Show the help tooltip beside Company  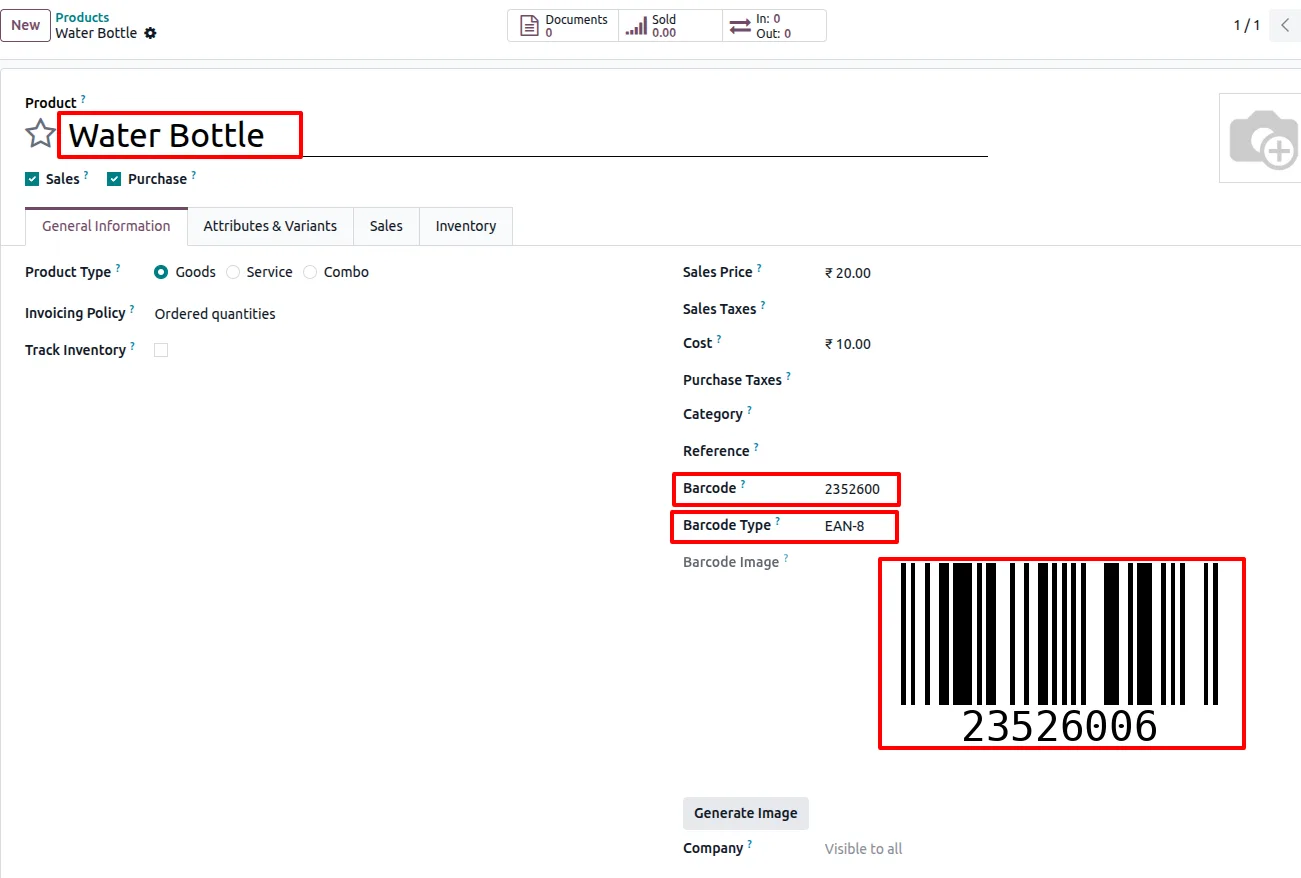click(750, 844)
